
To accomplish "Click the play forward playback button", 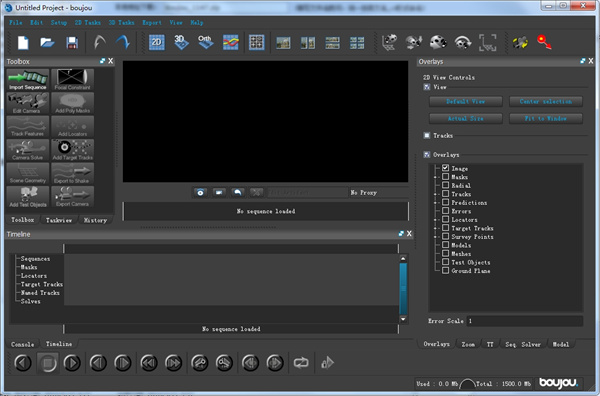I will point(72,363).
